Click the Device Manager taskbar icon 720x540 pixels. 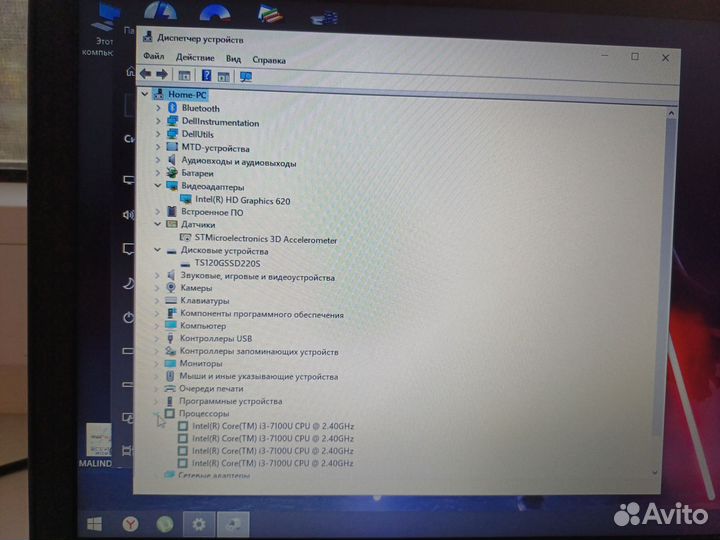[233, 524]
